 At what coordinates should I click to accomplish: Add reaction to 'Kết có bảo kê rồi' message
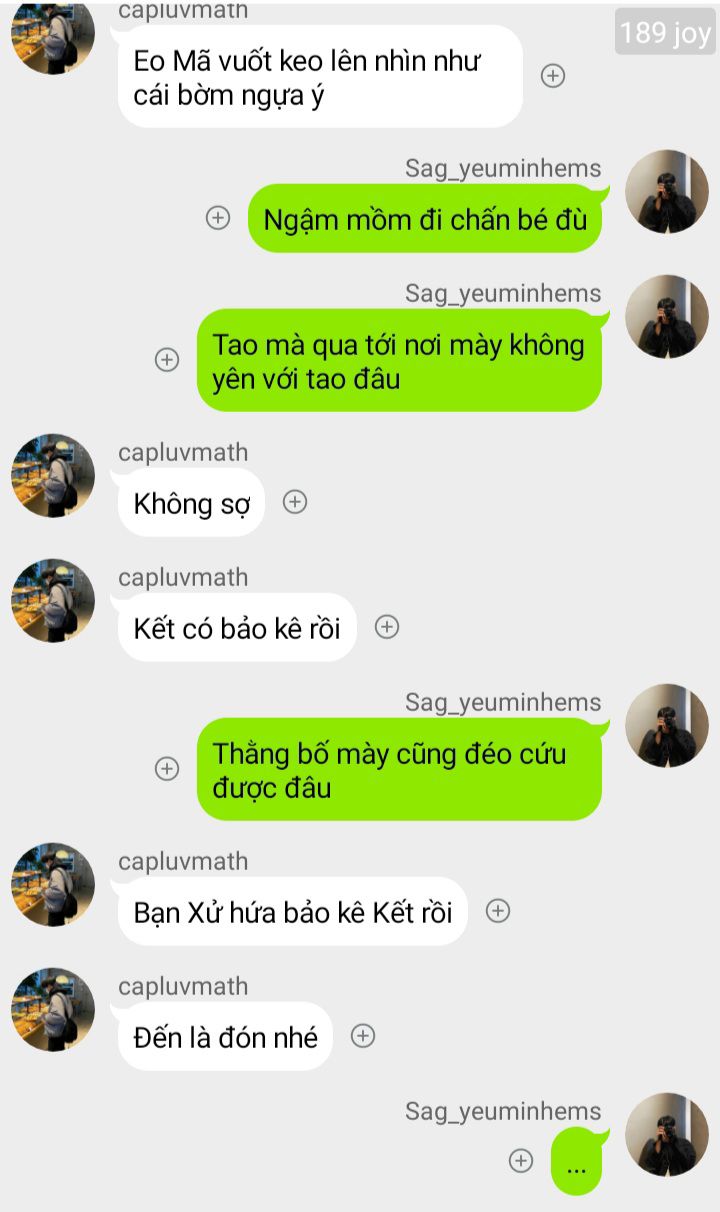click(387, 627)
